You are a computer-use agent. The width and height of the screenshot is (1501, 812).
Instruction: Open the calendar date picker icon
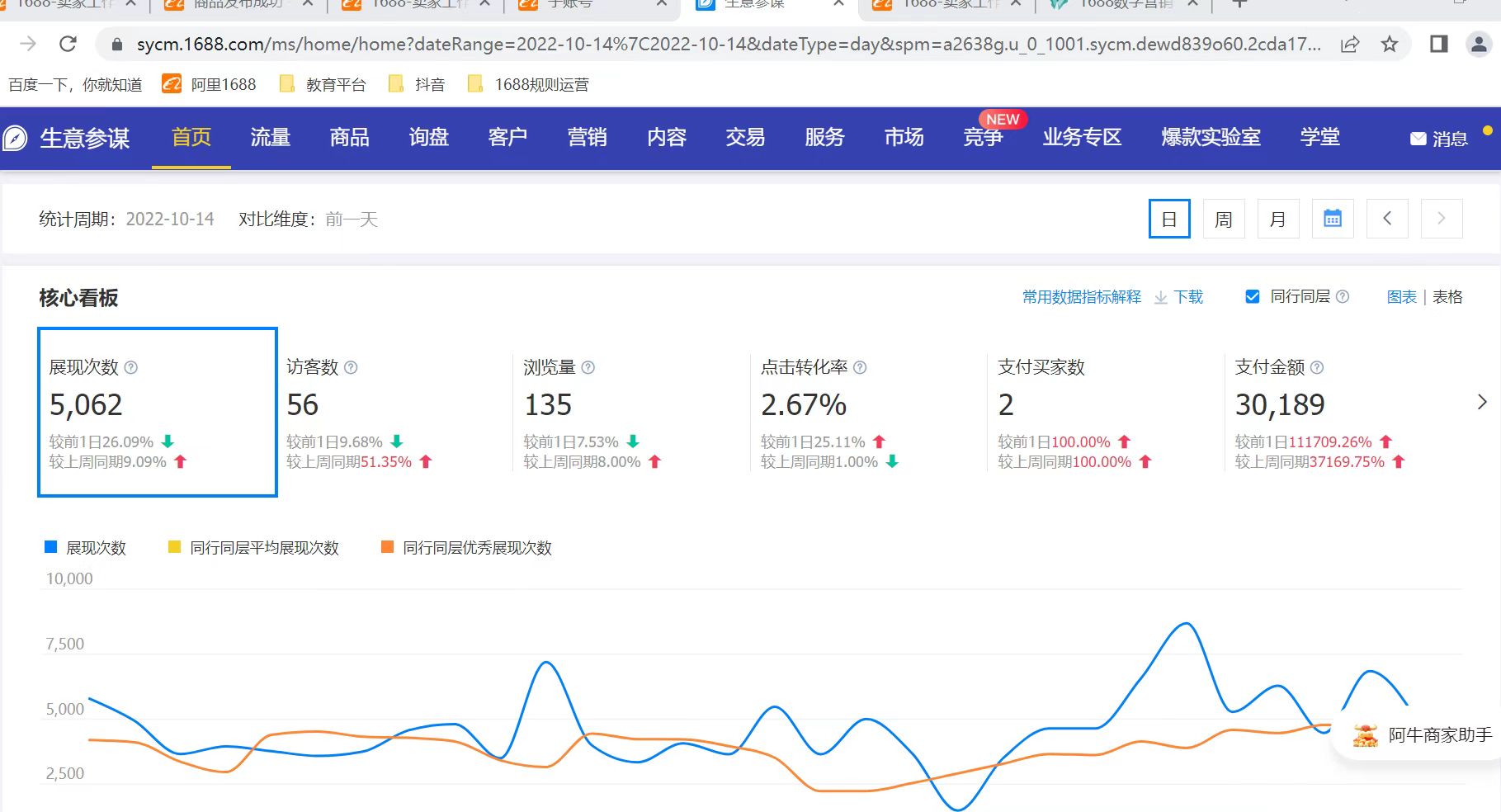[x=1332, y=219]
